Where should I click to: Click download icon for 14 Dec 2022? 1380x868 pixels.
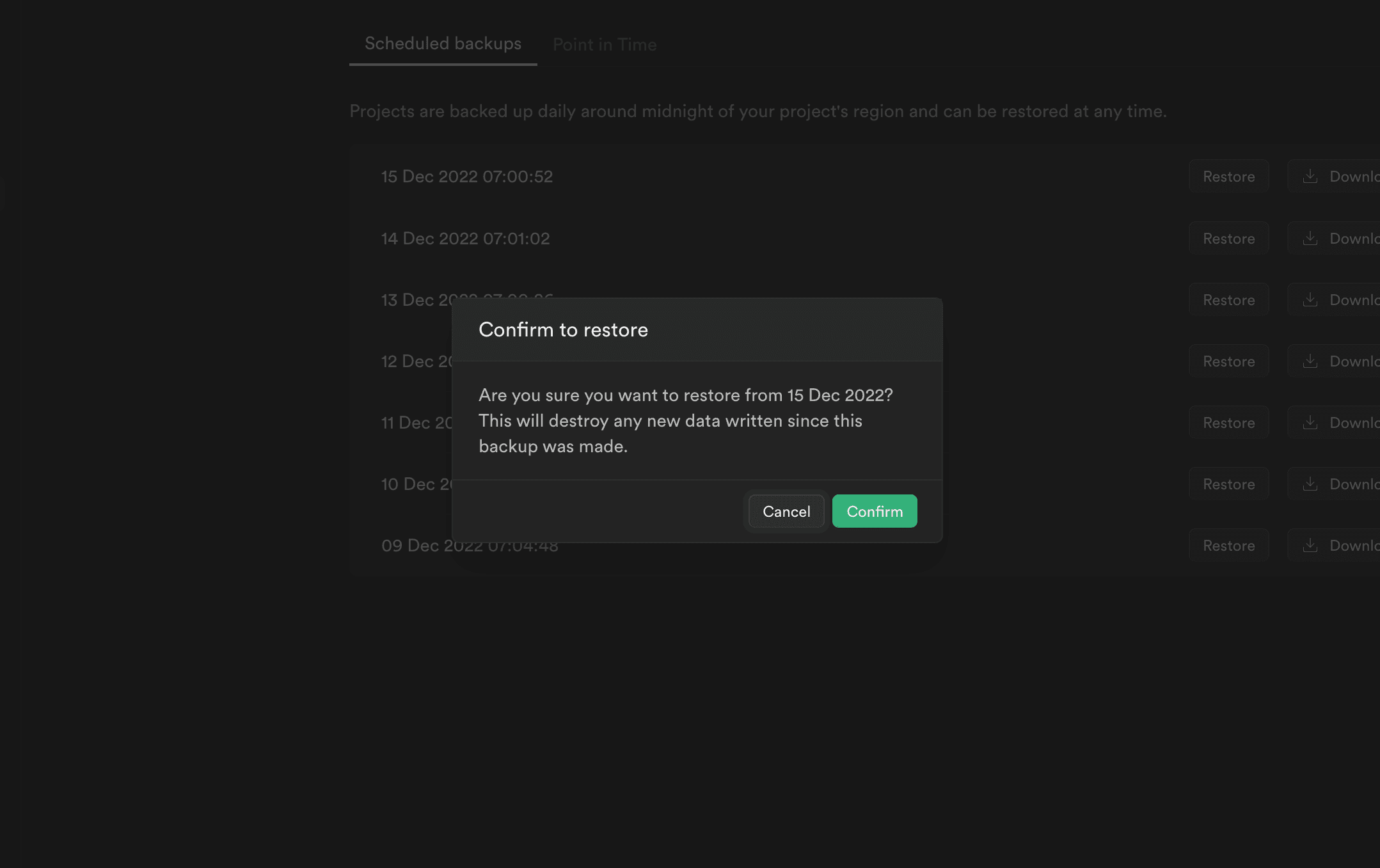point(1310,237)
